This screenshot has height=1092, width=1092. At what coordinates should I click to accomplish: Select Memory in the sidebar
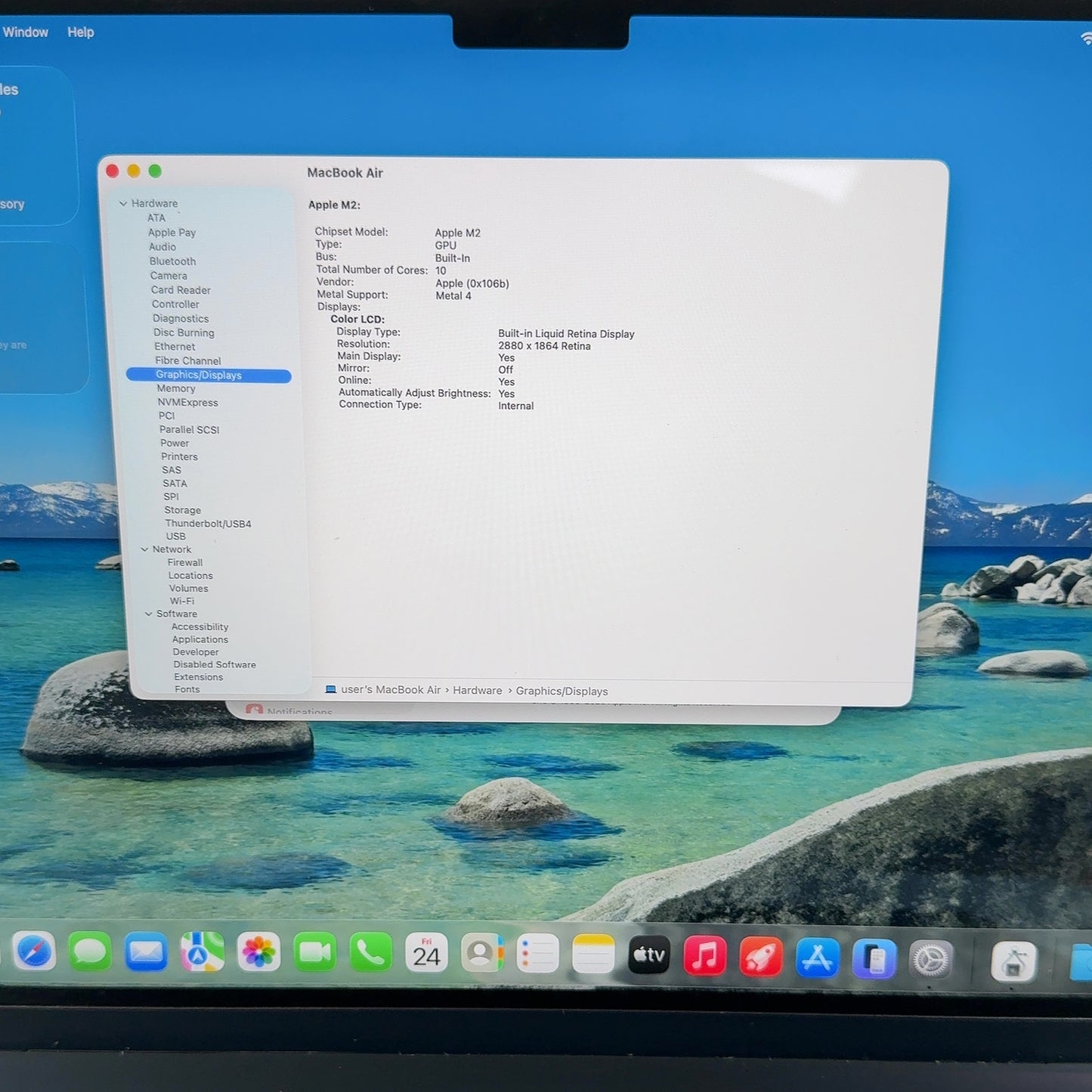pos(176,388)
